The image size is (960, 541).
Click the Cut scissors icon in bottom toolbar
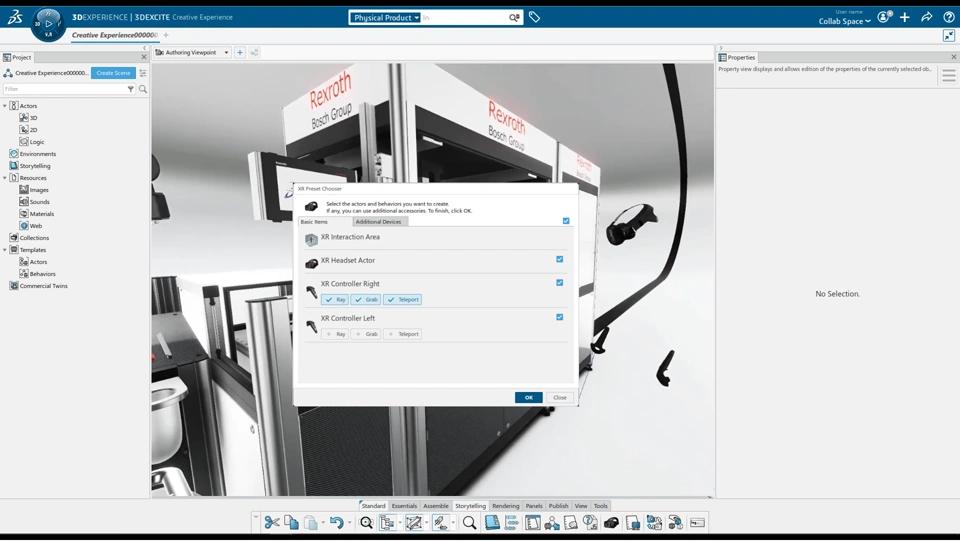pyautogui.click(x=272, y=523)
